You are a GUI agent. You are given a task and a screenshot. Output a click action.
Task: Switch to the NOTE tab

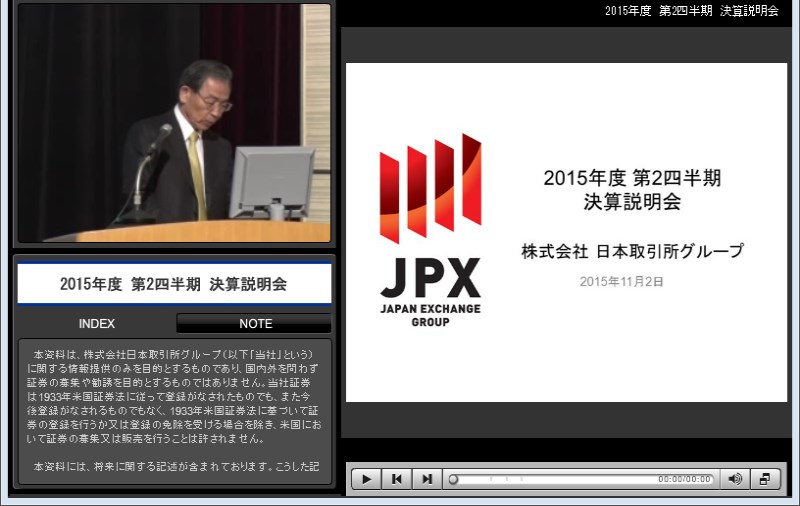255,323
